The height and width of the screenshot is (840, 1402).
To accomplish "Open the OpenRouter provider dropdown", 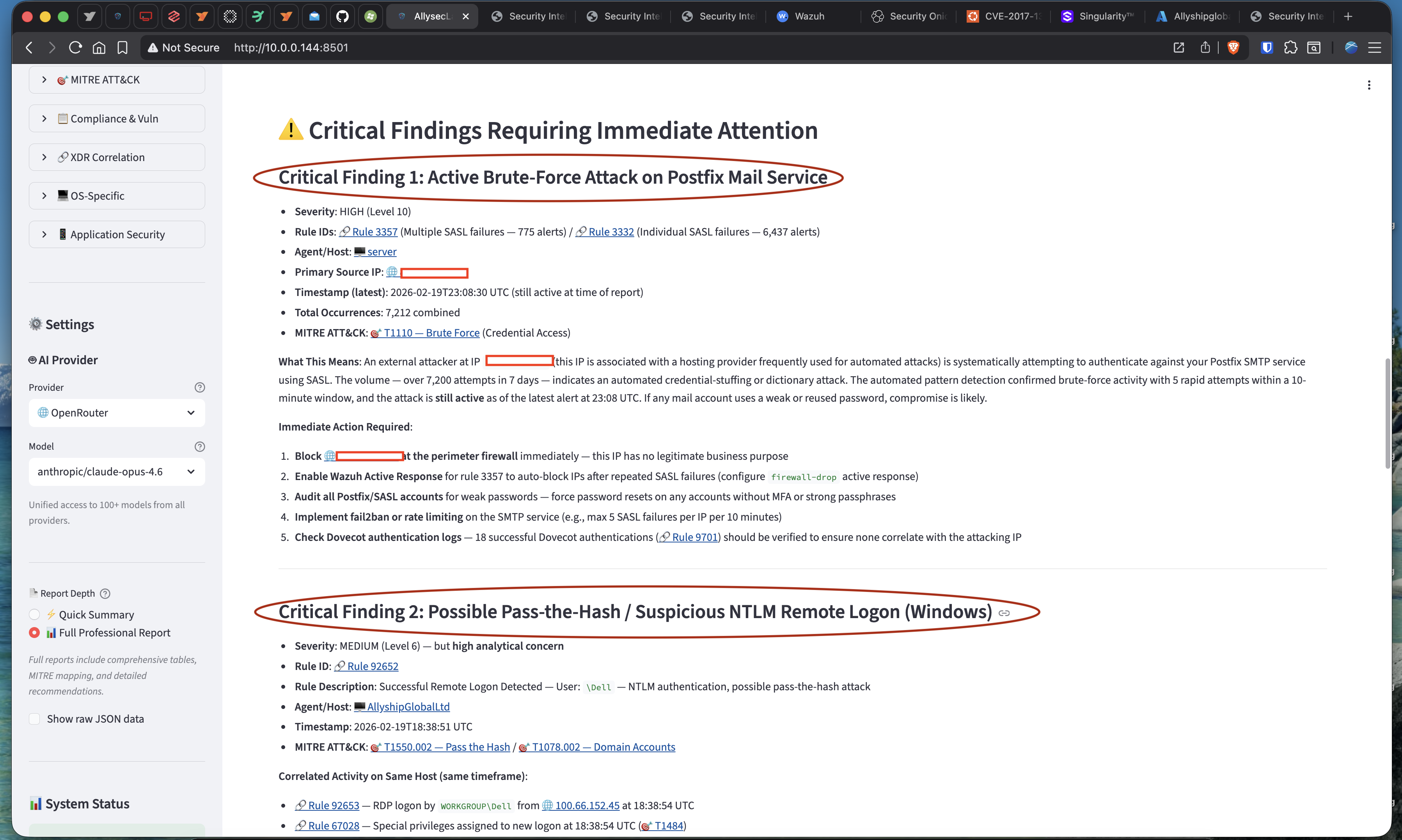I will tap(117, 413).
